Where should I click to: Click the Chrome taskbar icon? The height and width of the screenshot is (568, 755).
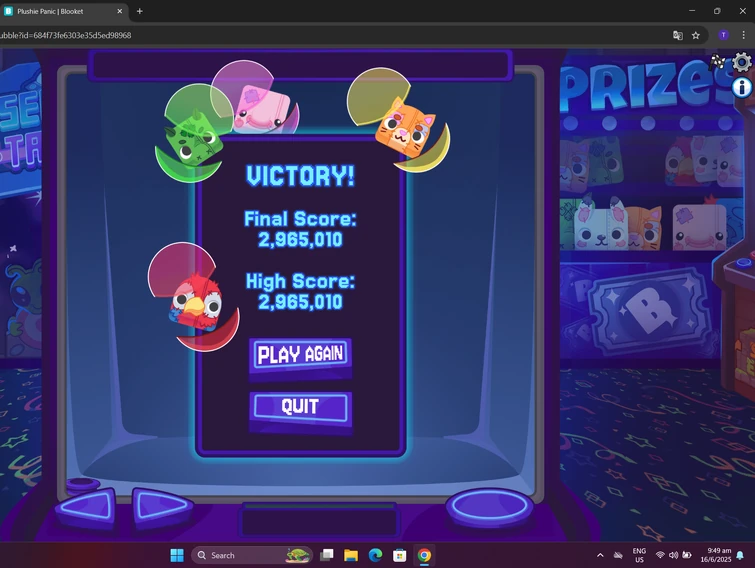coord(424,555)
